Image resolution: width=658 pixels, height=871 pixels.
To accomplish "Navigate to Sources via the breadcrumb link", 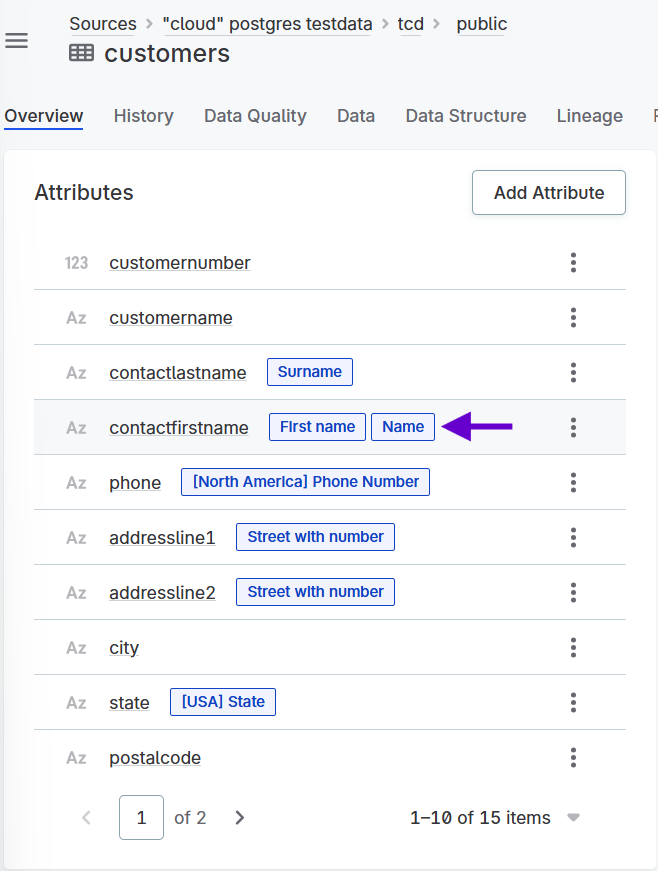I will [x=103, y=23].
